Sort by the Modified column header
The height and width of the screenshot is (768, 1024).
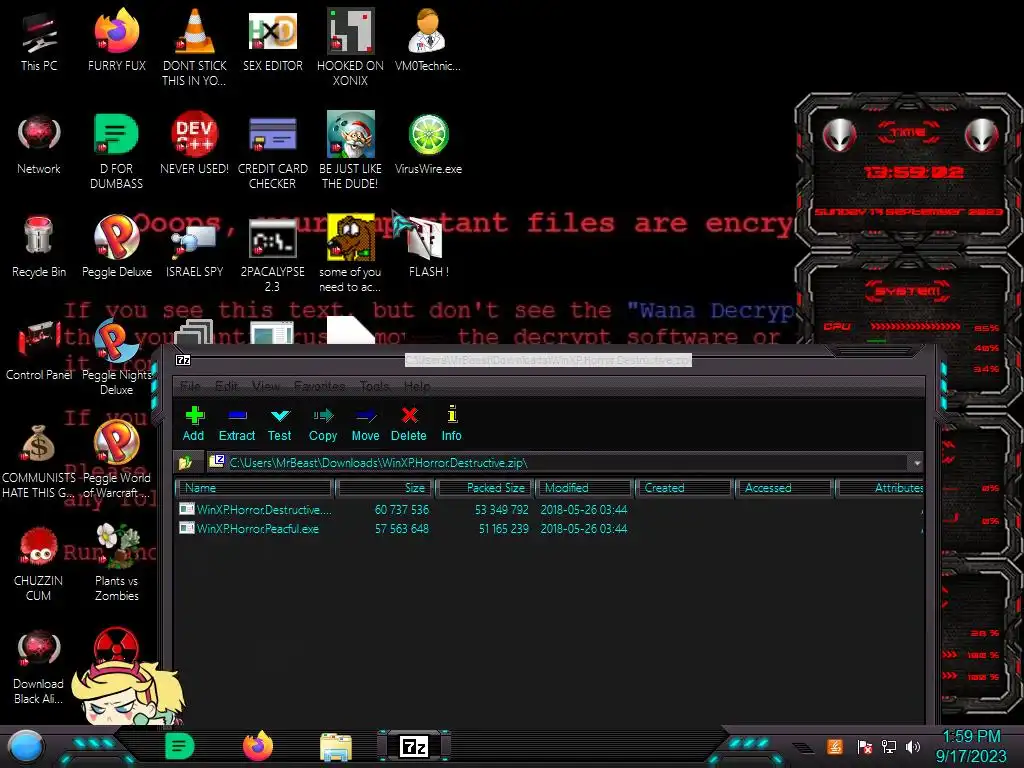point(584,488)
